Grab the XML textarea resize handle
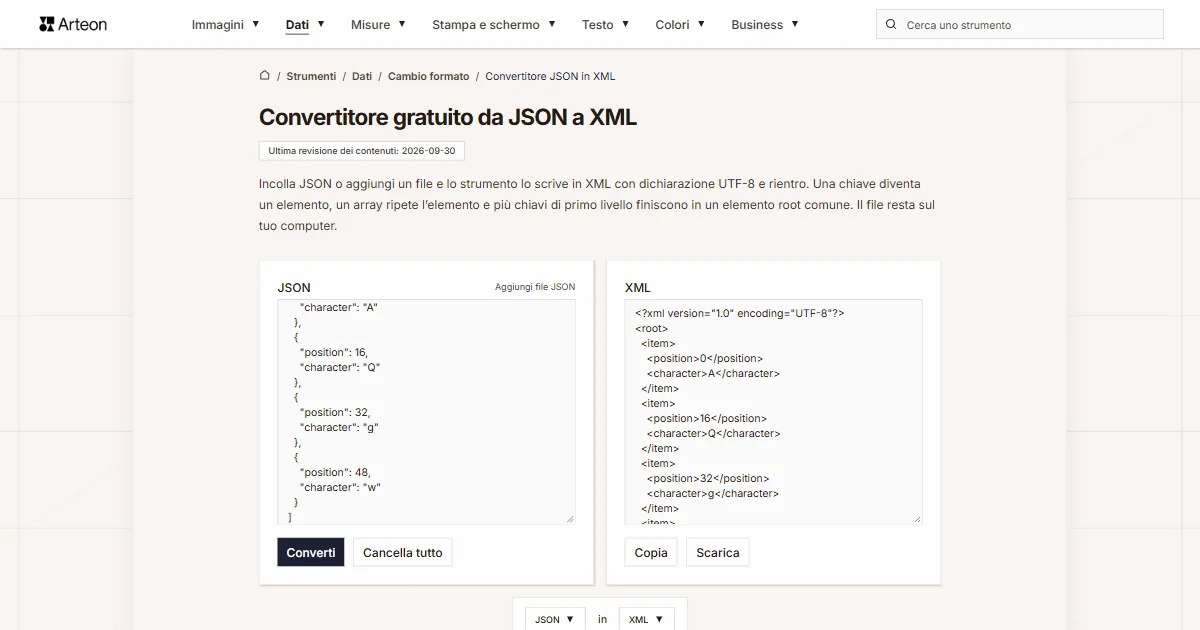 [916, 518]
